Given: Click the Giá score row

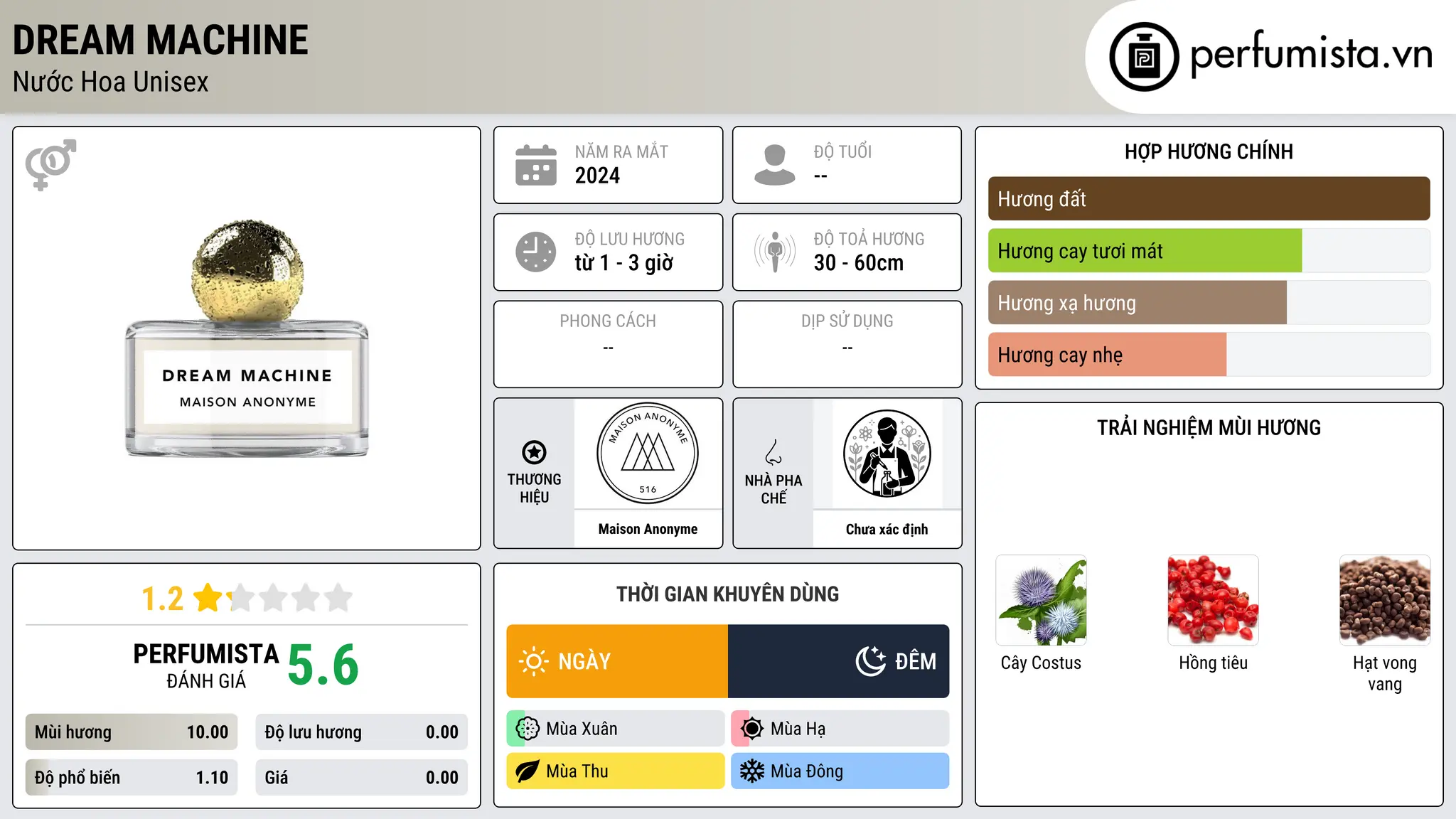Looking at the screenshot, I should click(x=362, y=778).
